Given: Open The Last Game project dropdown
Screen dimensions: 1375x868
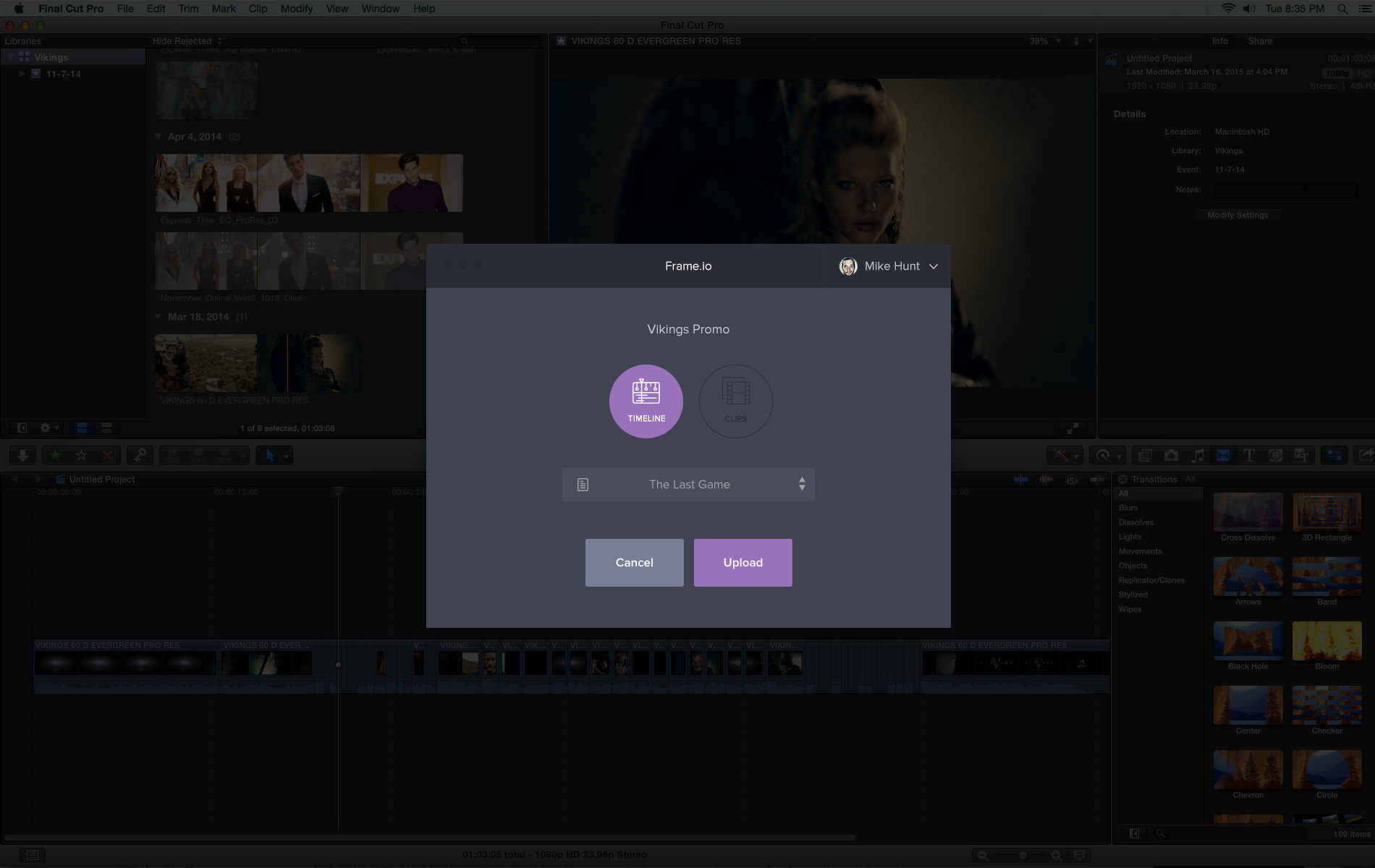Looking at the screenshot, I should [688, 485].
